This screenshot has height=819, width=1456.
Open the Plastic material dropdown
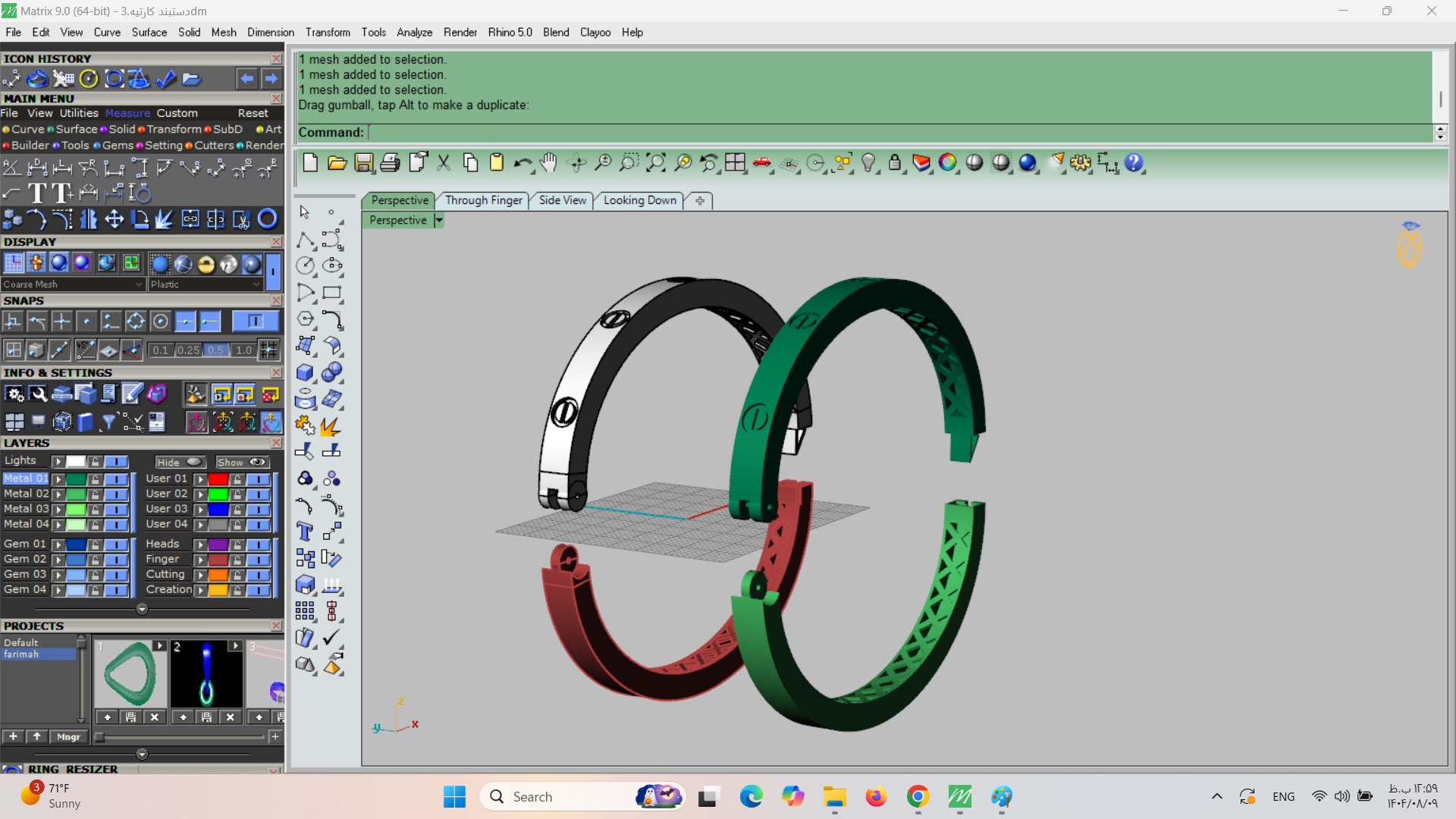[x=205, y=284]
